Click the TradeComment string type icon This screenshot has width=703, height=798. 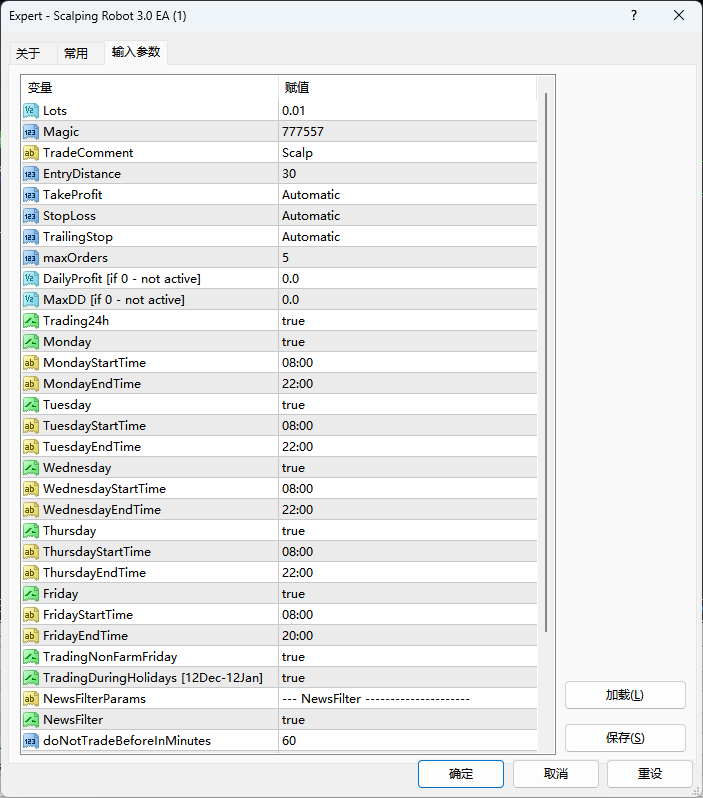(30, 153)
